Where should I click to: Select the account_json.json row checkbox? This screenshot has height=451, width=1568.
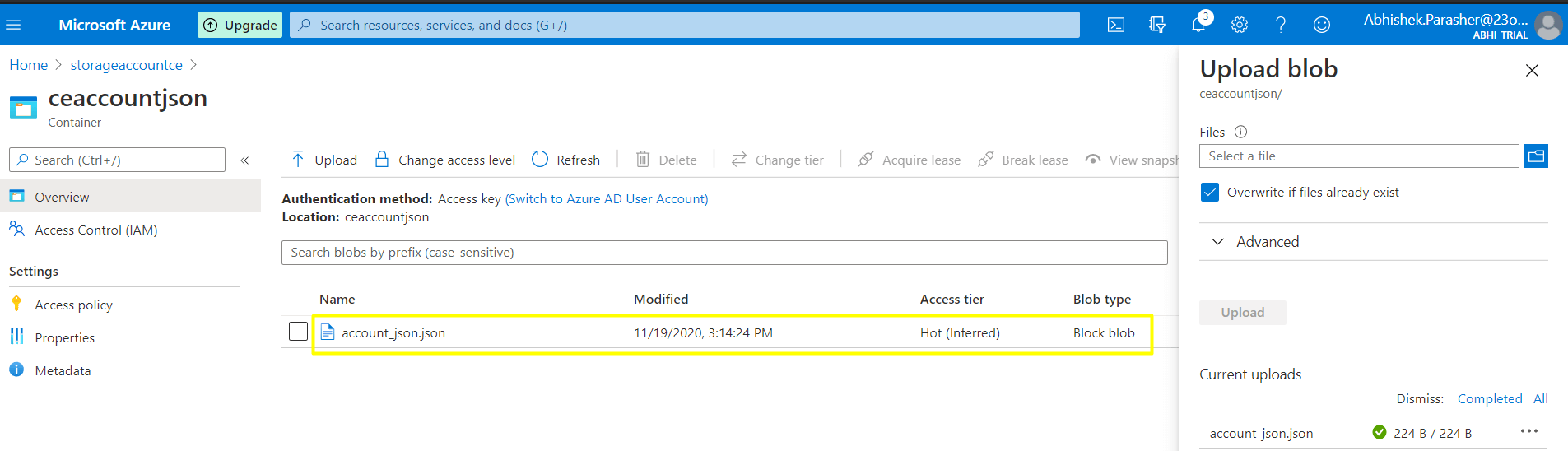(298, 332)
